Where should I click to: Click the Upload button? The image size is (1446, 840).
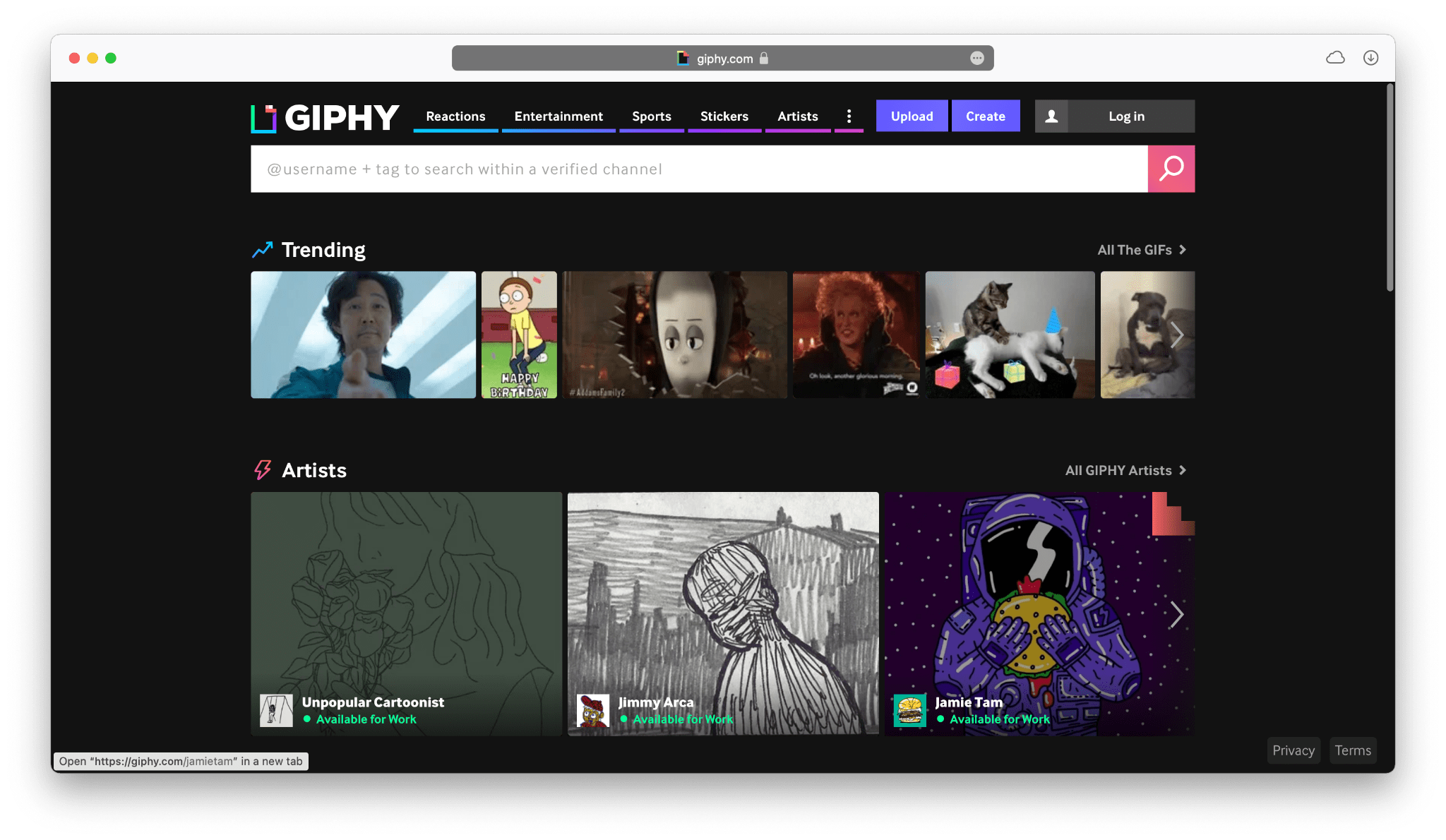(911, 115)
